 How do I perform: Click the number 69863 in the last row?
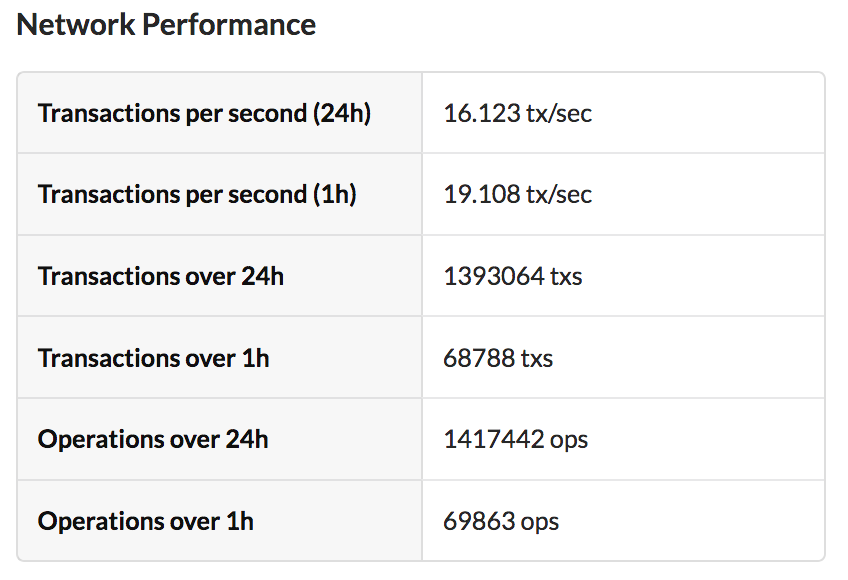tap(479, 521)
